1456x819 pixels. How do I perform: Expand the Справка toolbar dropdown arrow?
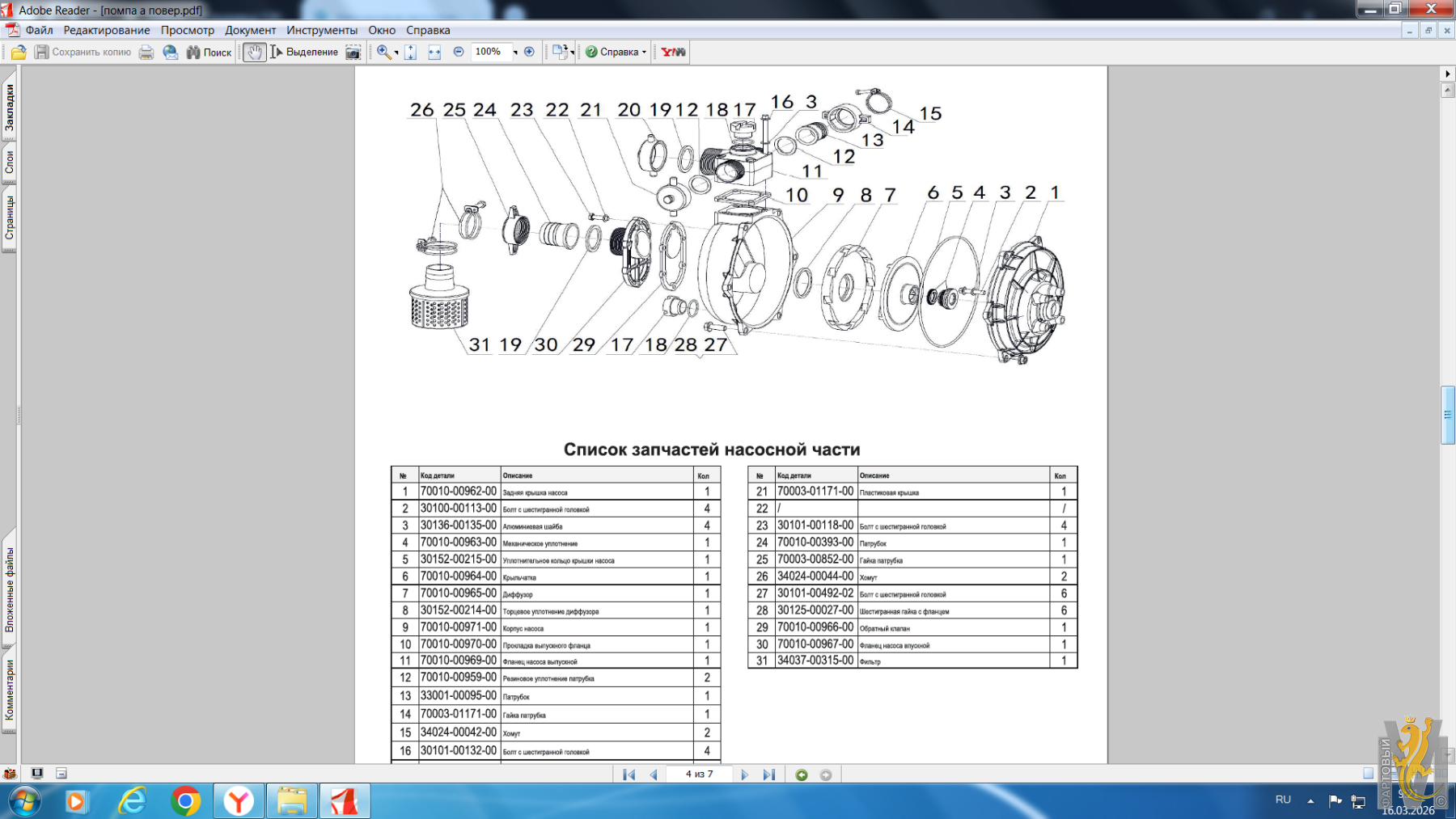coord(645,53)
